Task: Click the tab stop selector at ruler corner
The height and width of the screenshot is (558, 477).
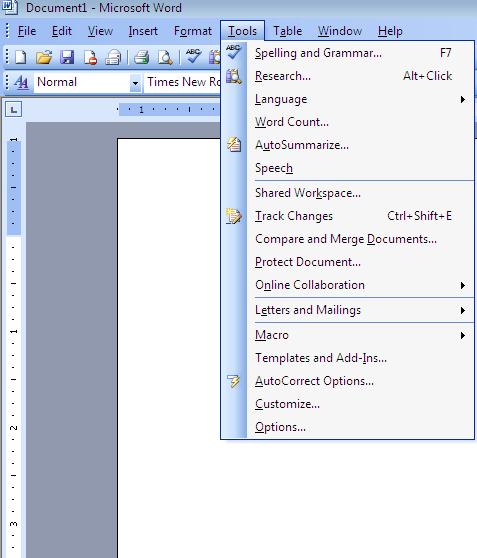Action: click(x=14, y=109)
